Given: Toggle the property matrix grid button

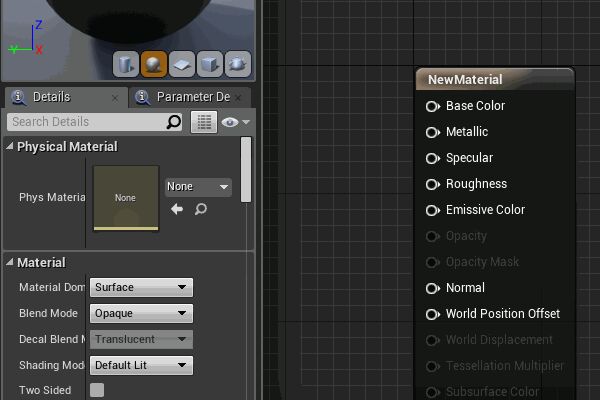Looking at the screenshot, I should 204,122.
